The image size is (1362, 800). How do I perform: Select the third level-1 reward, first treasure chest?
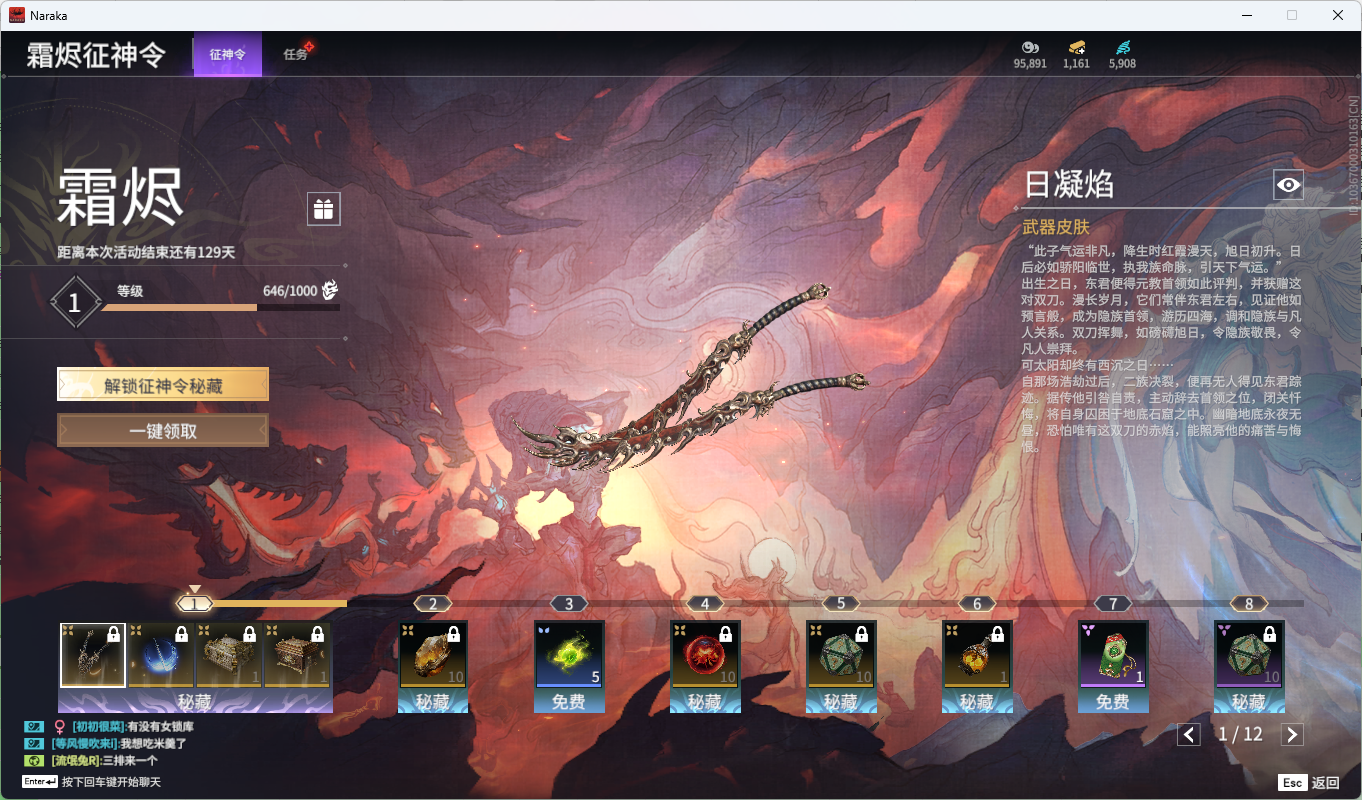[x=229, y=655]
